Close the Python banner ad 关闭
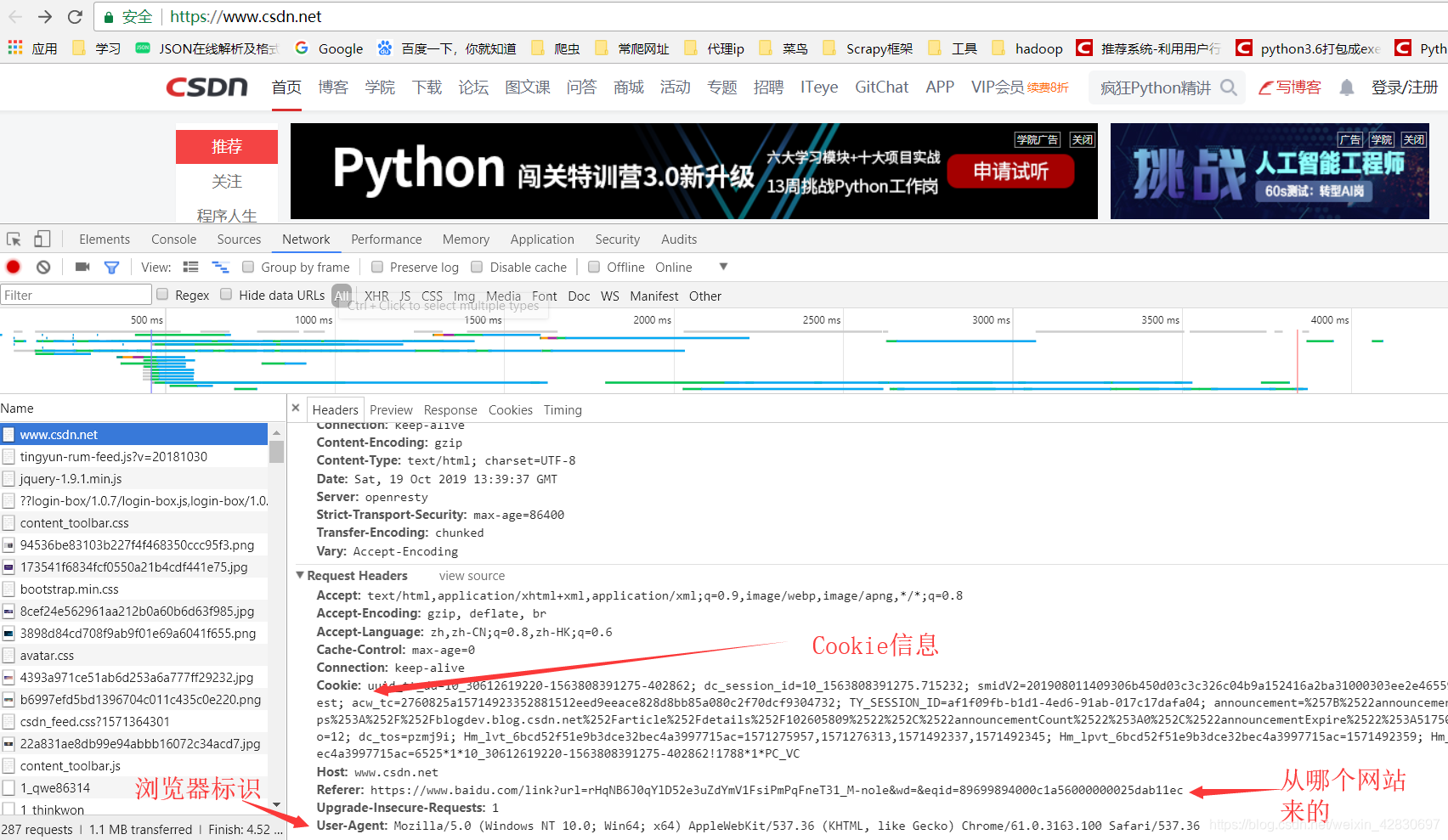 (x=1082, y=139)
